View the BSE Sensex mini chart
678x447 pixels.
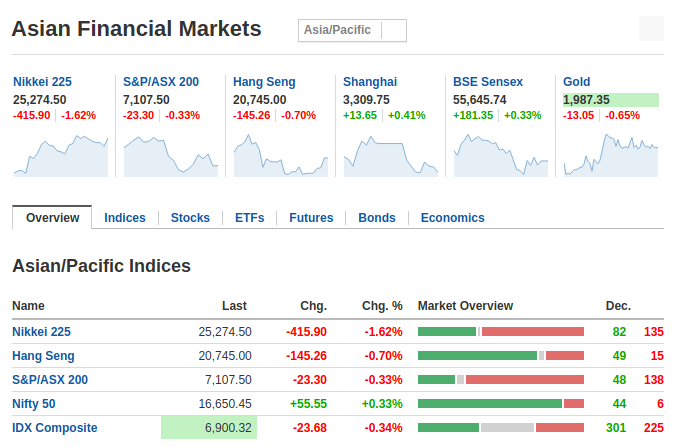pyautogui.click(x=501, y=156)
